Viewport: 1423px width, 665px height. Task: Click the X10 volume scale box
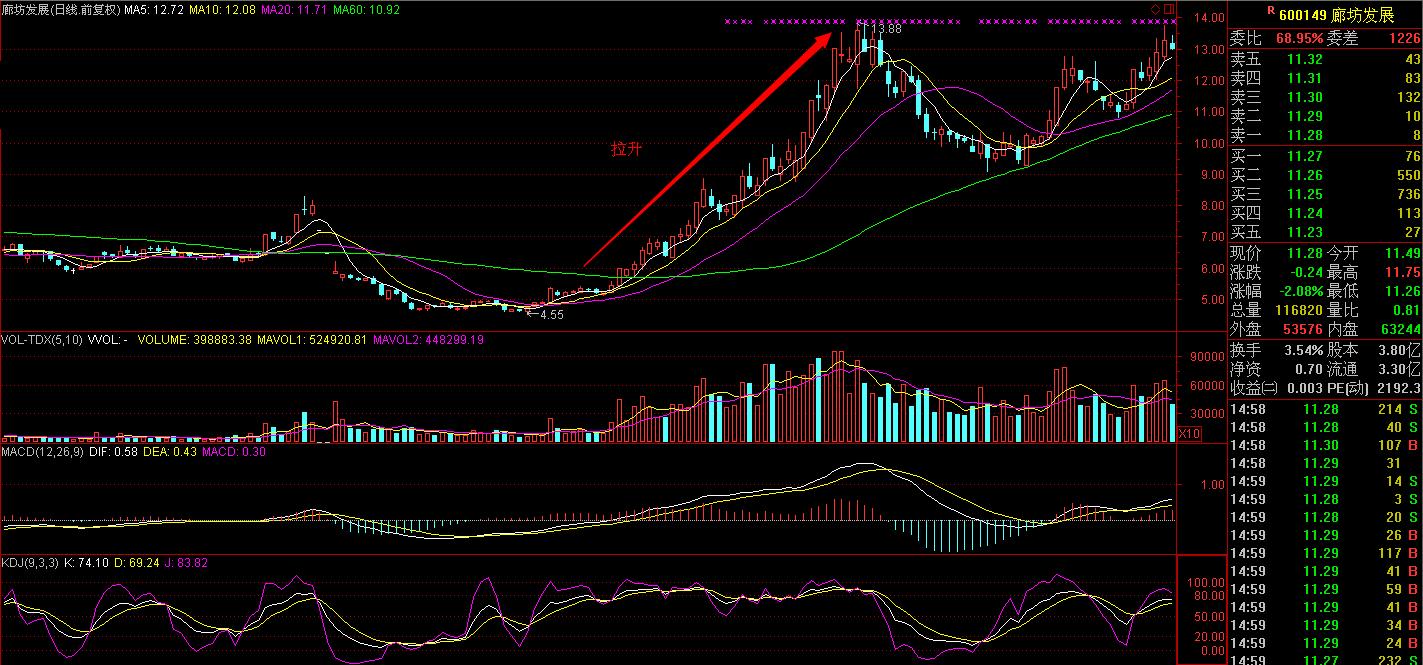(x=1189, y=433)
